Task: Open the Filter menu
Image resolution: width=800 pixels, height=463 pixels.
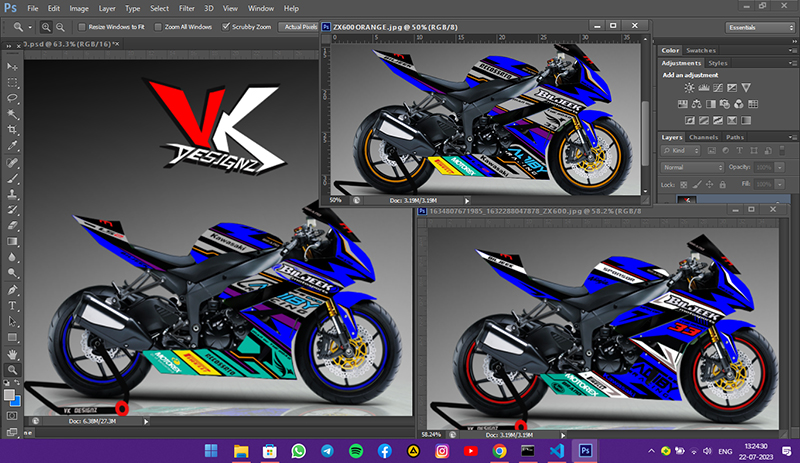Action: pos(186,8)
